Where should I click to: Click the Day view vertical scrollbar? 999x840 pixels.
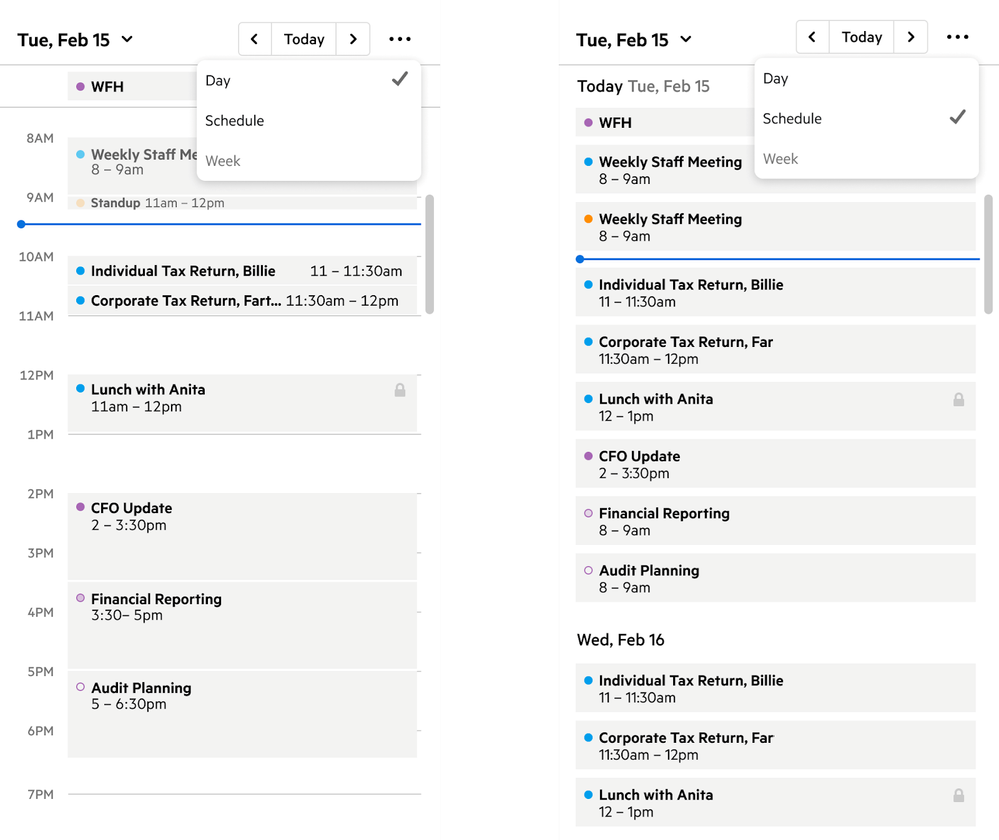[430, 254]
